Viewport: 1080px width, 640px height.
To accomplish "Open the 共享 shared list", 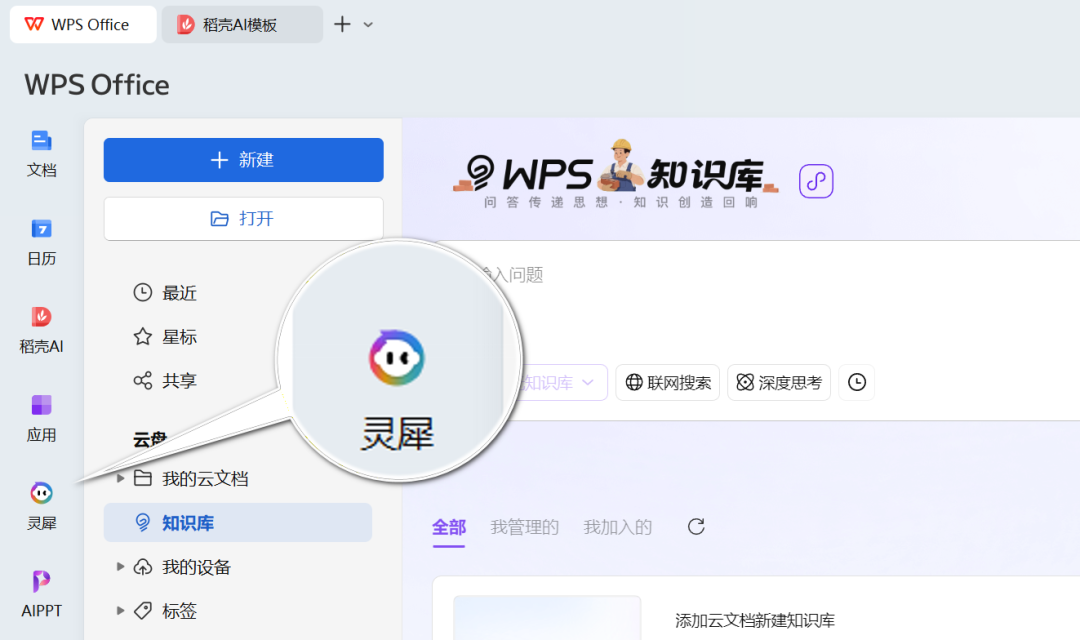I will pyautogui.click(x=165, y=380).
